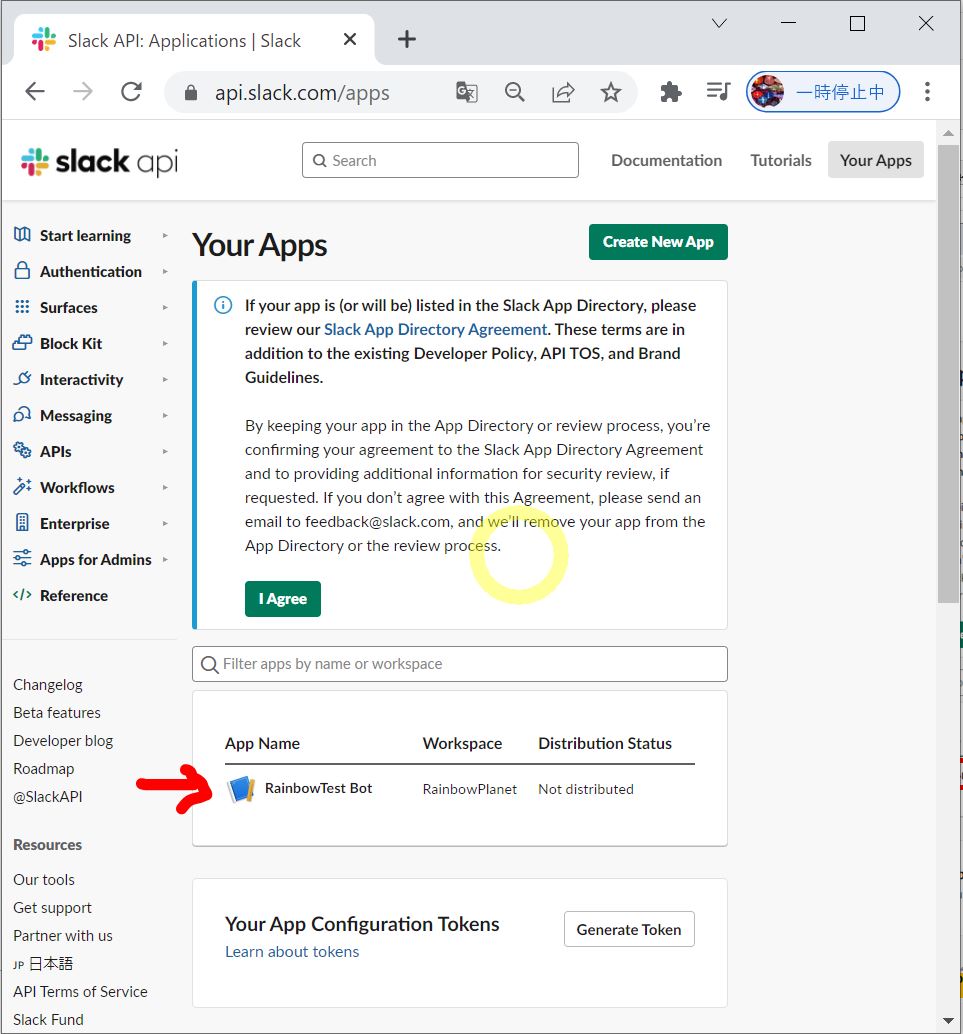Open Tutorials in top navigation
This screenshot has height=1034, width=963.
780,160
